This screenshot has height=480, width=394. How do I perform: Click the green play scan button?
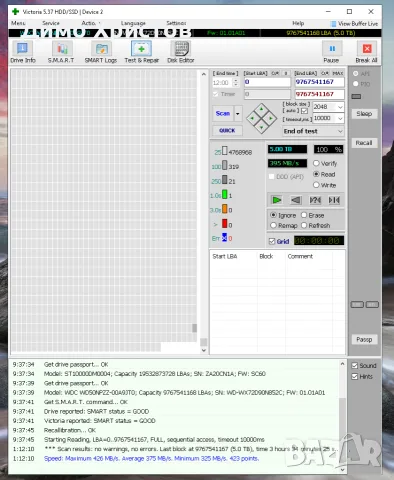coord(276,200)
